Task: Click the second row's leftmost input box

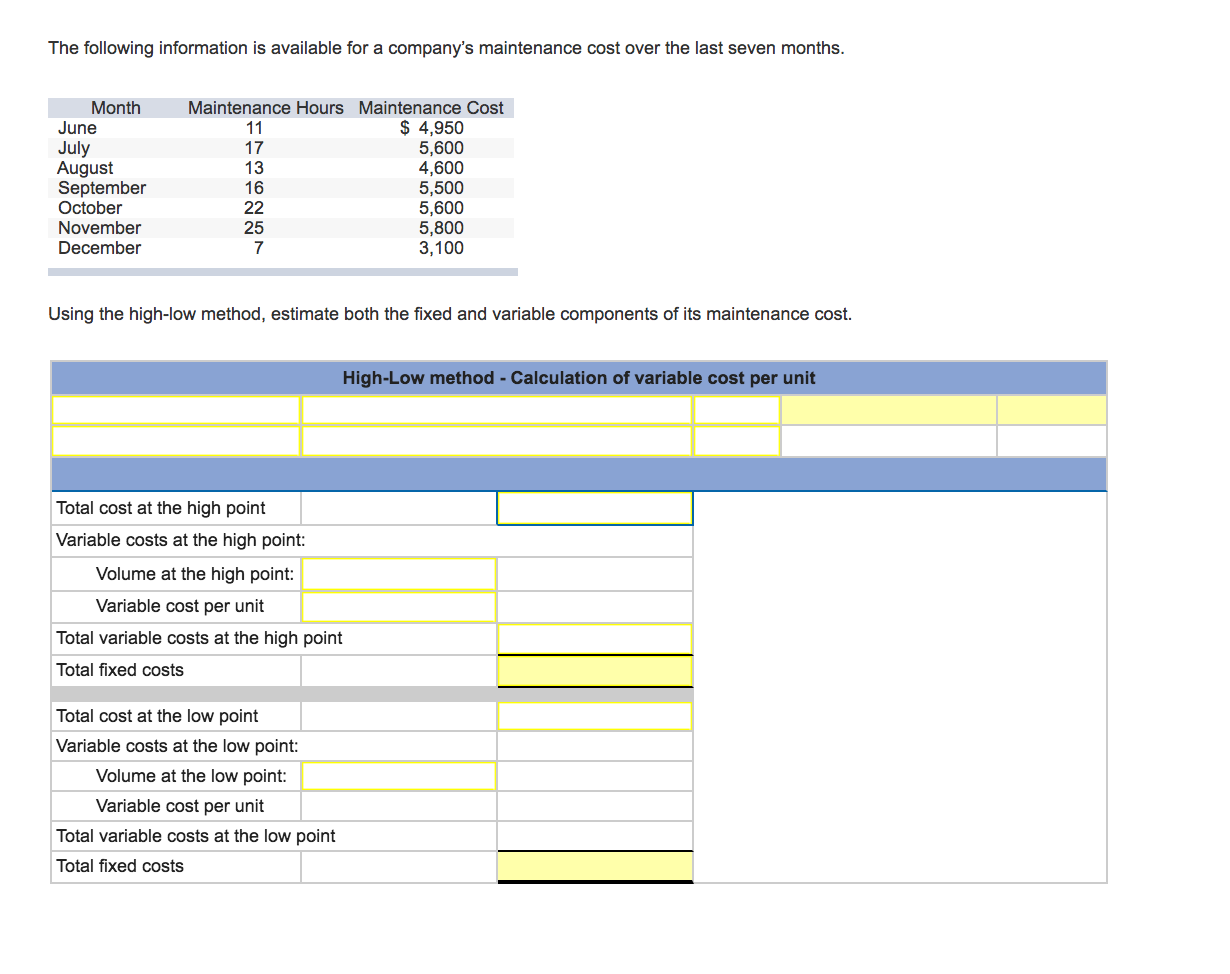Action: pos(175,440)
